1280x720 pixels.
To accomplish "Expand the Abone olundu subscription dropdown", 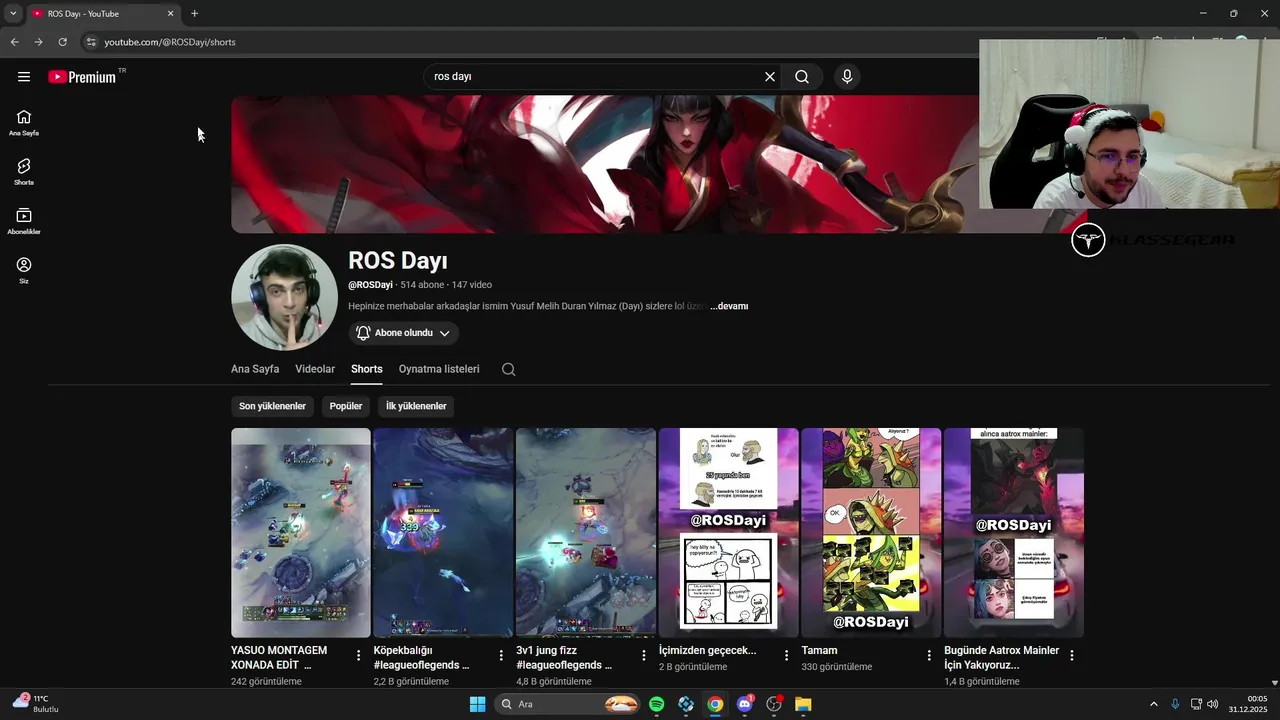I will click(x=404, y=333).
